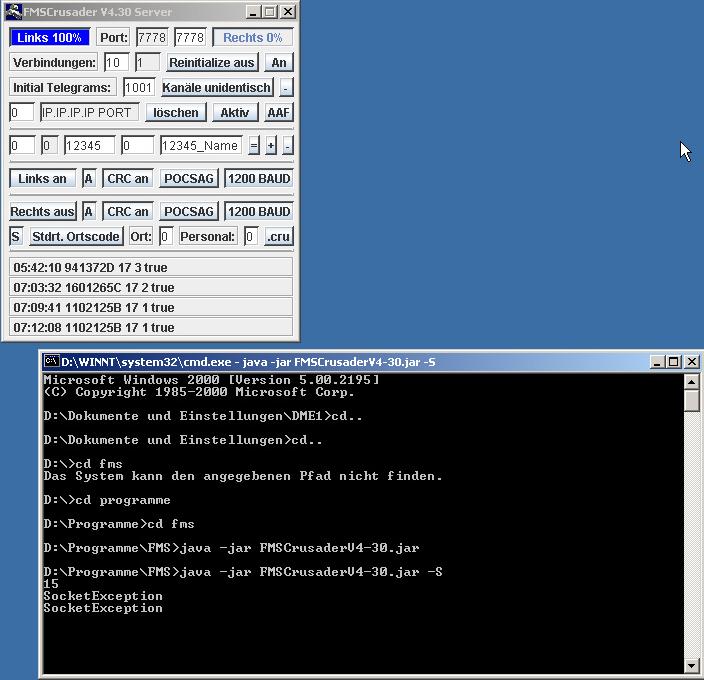Select the 07:03:32 1601265C telegram entry

coord(150,288)
